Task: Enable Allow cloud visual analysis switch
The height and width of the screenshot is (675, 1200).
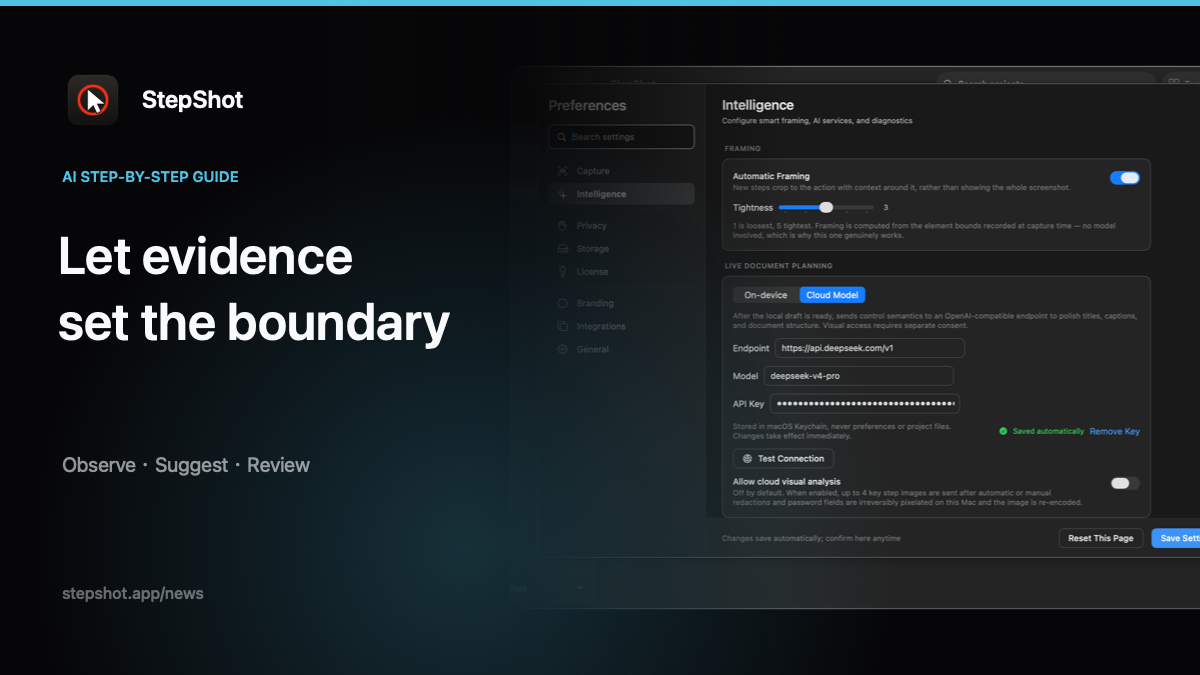Action: (x=1124, y=483)
